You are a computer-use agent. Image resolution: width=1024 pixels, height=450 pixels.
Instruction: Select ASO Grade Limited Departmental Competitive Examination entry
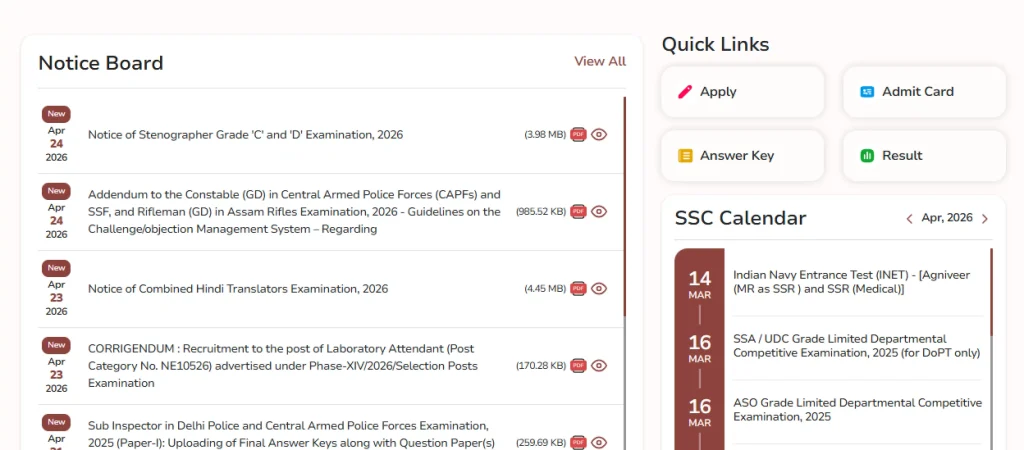[857, 410]
